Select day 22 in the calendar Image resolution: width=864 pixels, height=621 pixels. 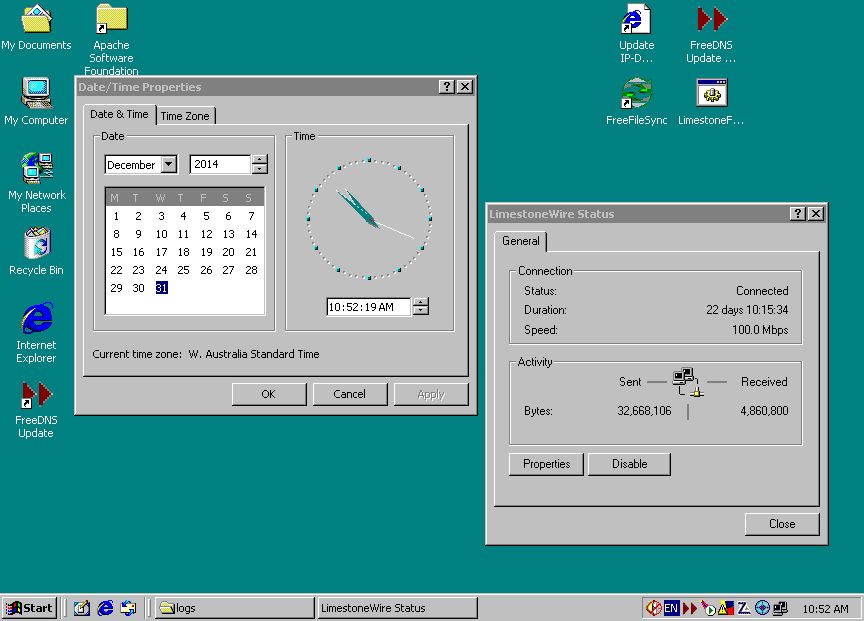(x=116, y=270)
